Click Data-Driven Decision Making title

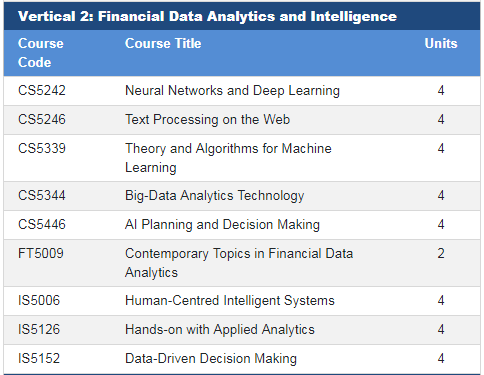[x=211, y=359]
